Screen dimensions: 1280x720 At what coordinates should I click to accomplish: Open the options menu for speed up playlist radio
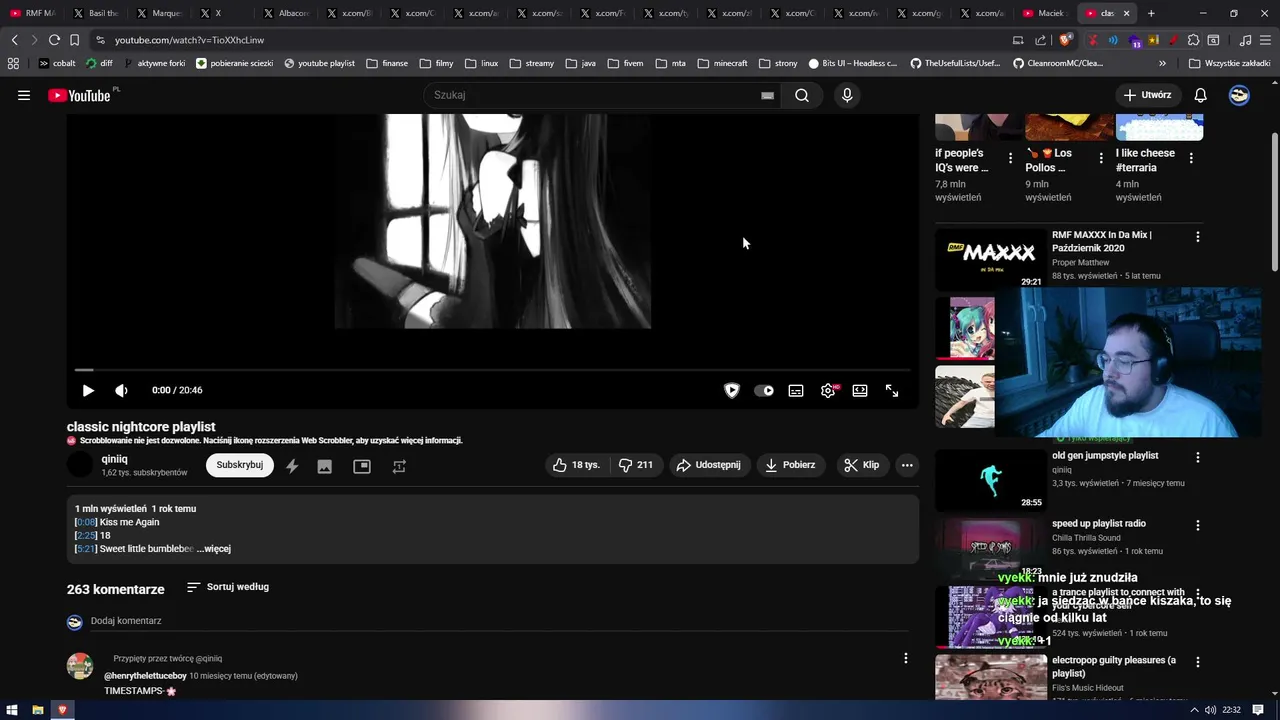tap(1197, 525)
